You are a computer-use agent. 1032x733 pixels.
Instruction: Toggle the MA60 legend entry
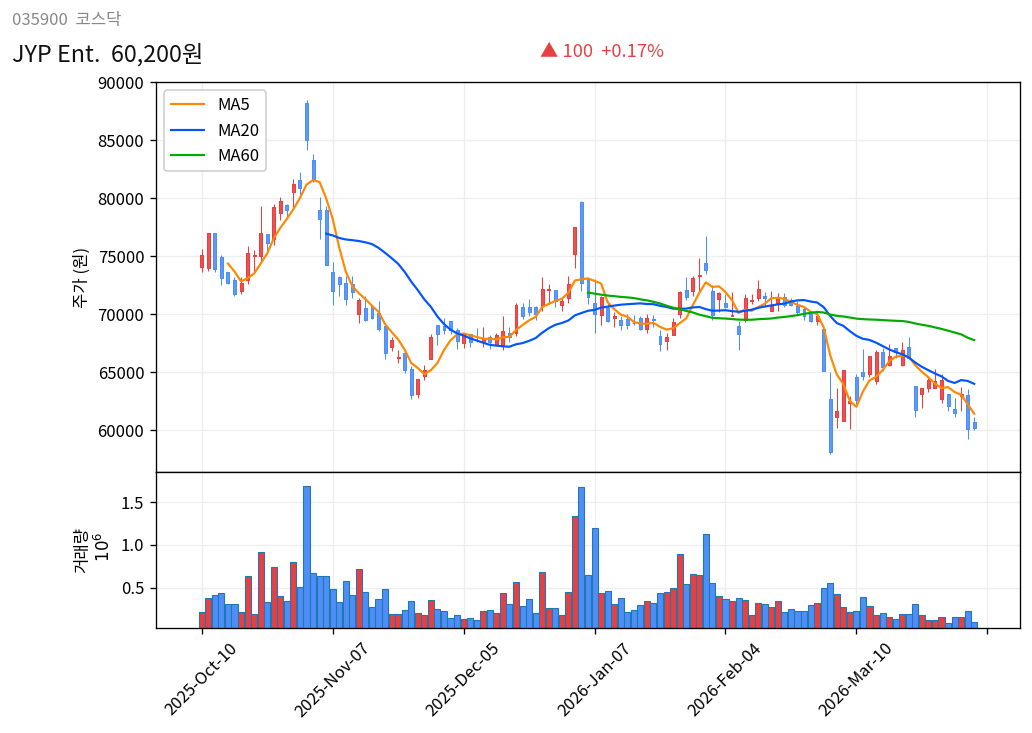pos(232,155)
